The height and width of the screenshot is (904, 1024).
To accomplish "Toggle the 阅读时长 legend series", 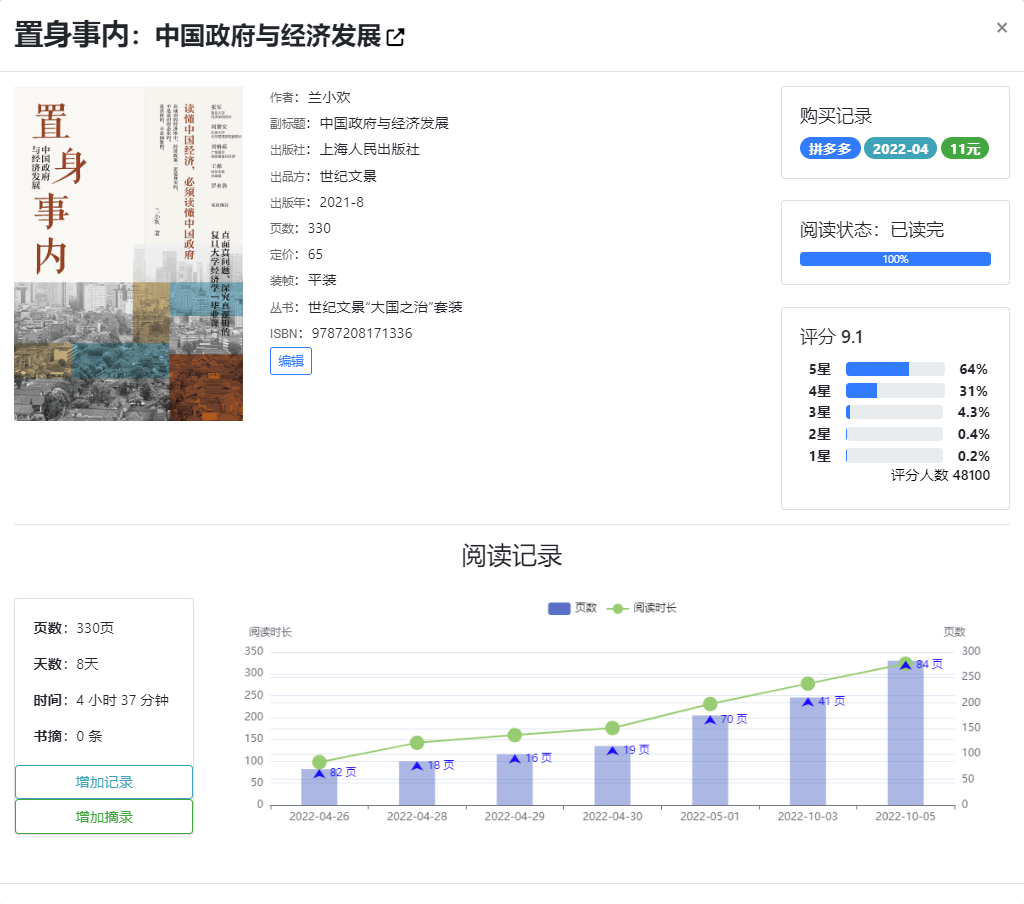I will click(x=642, y=608).
